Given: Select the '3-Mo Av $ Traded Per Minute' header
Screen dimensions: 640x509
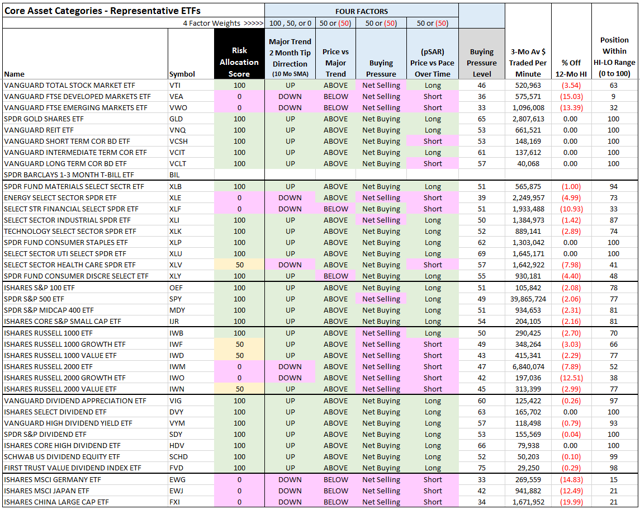Looking at the screenshot, I should (528, 63).
